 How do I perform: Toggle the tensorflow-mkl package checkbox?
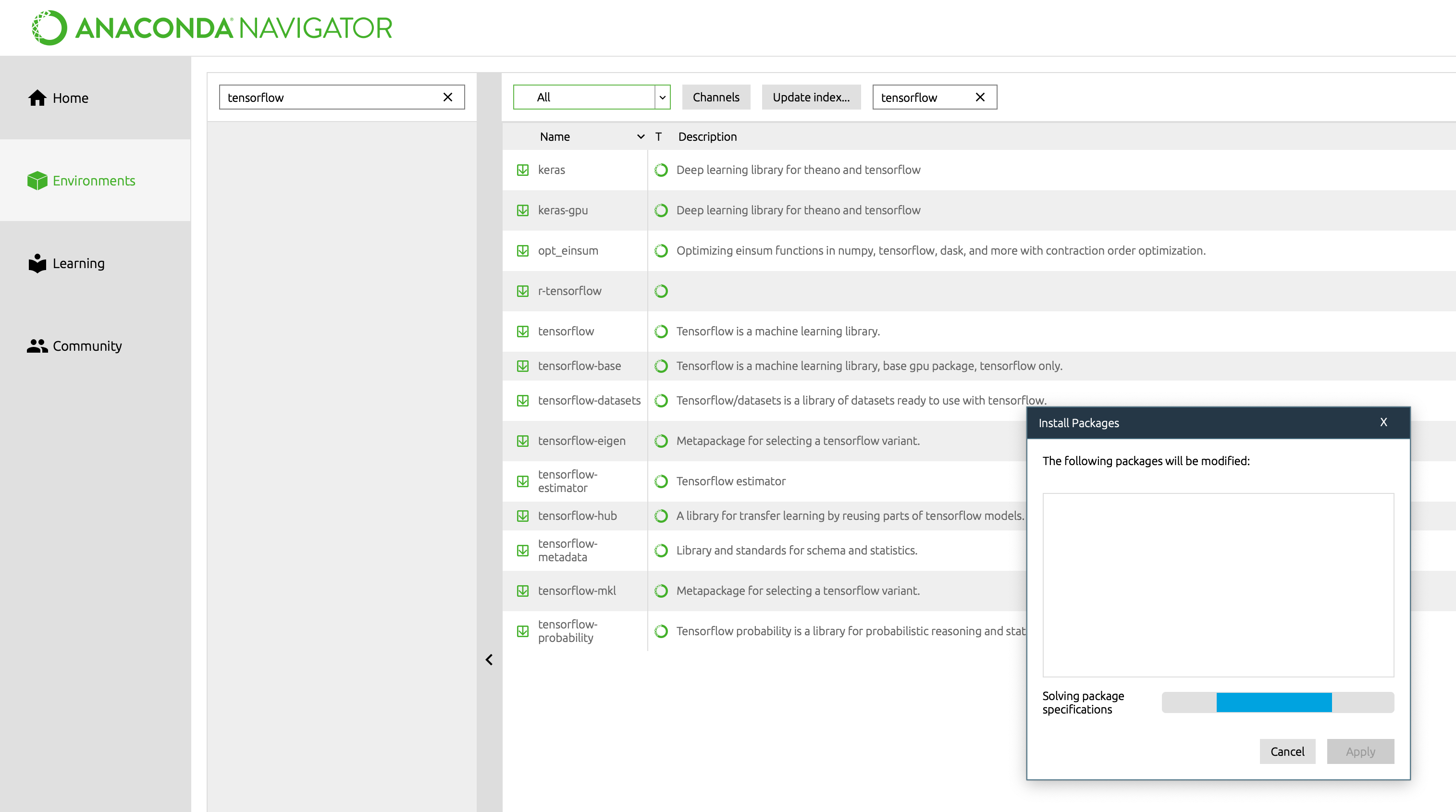click(x=523, y=591)
